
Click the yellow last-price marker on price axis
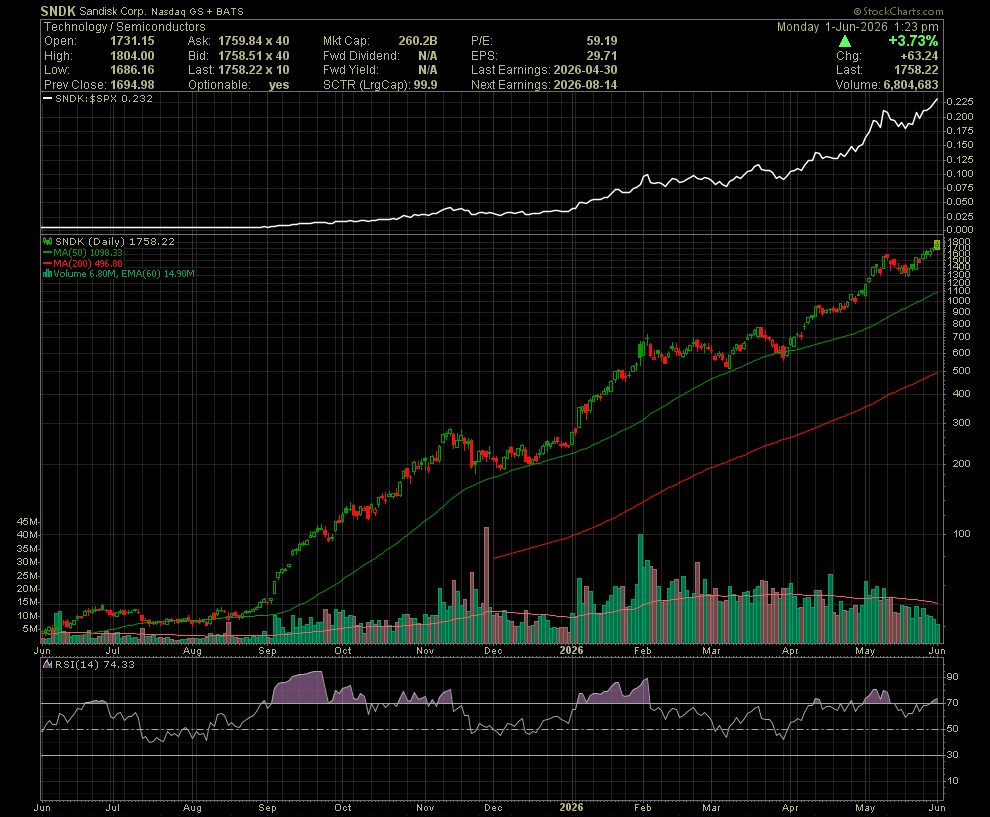[x=937, y=244]
